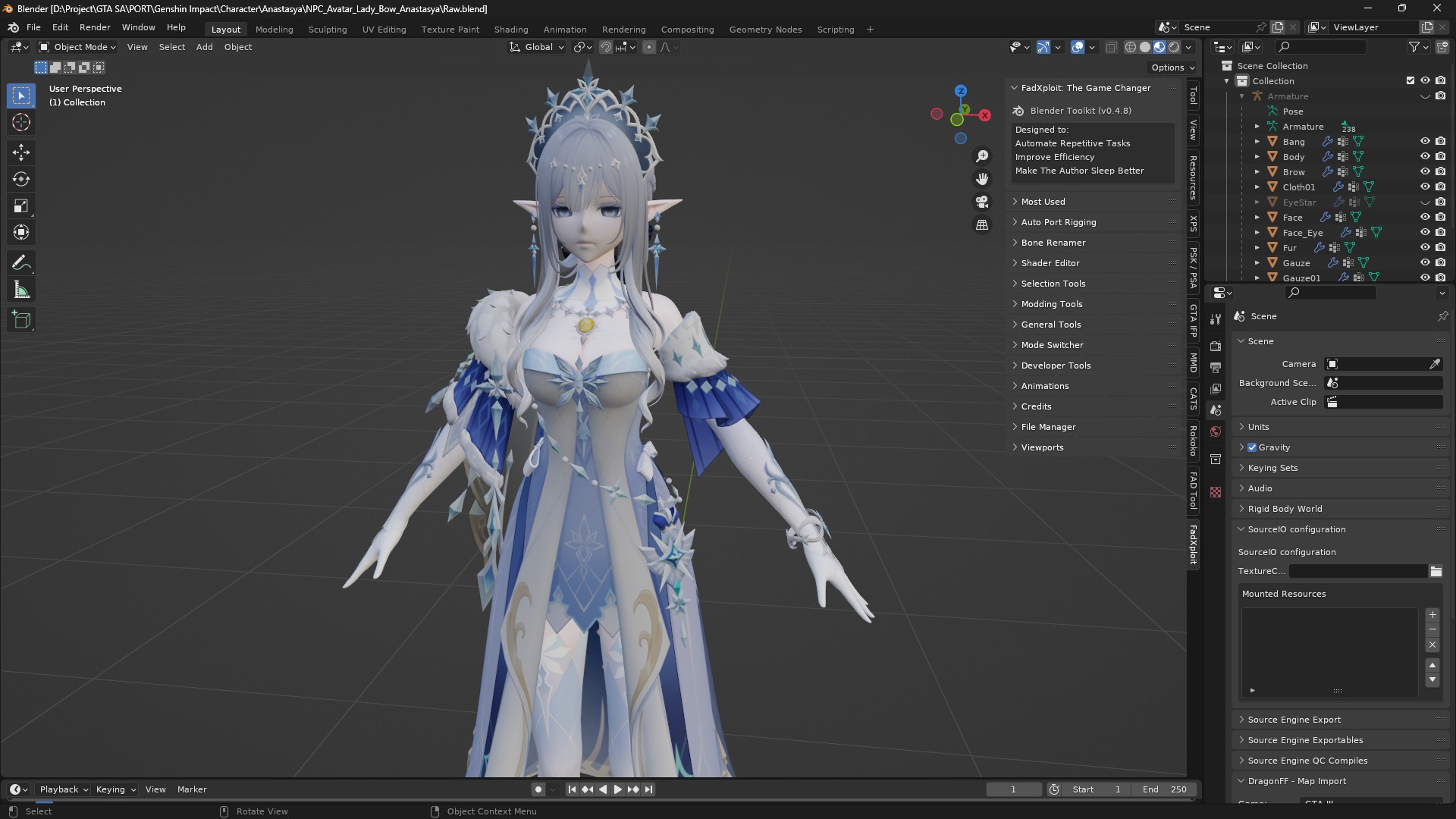The height and width of the screenshot is (819, 1456).
Task: Hide the Face object in viewport
Action: coord(1425,218)
